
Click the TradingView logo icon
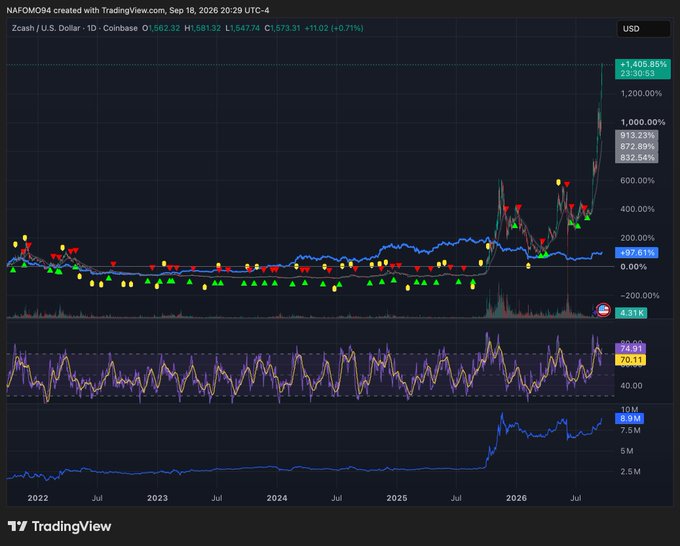(x=17, y=526)
